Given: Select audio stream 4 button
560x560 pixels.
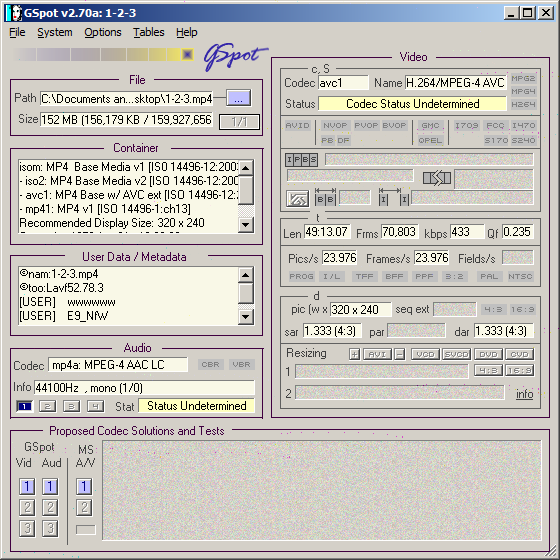Looking at the screenshot, I should tap(95, 406).
